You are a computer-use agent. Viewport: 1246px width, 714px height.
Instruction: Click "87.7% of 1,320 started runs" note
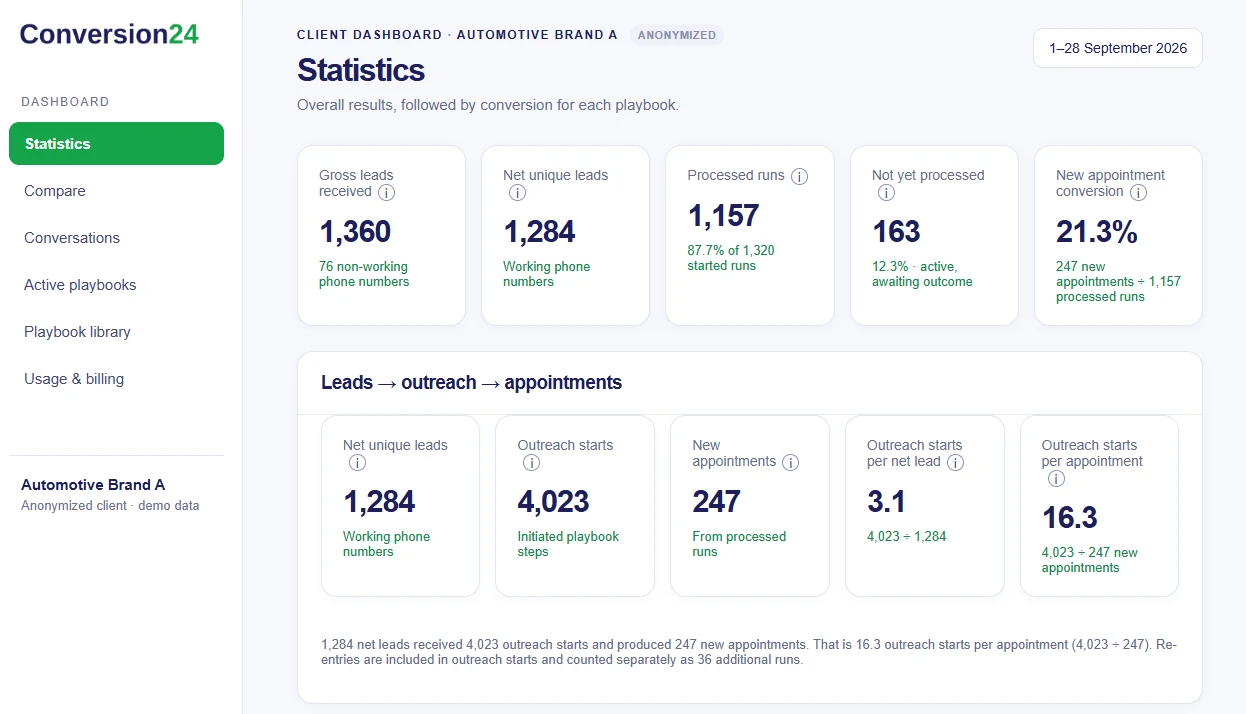pyautogui.click(x=731, y=258)
